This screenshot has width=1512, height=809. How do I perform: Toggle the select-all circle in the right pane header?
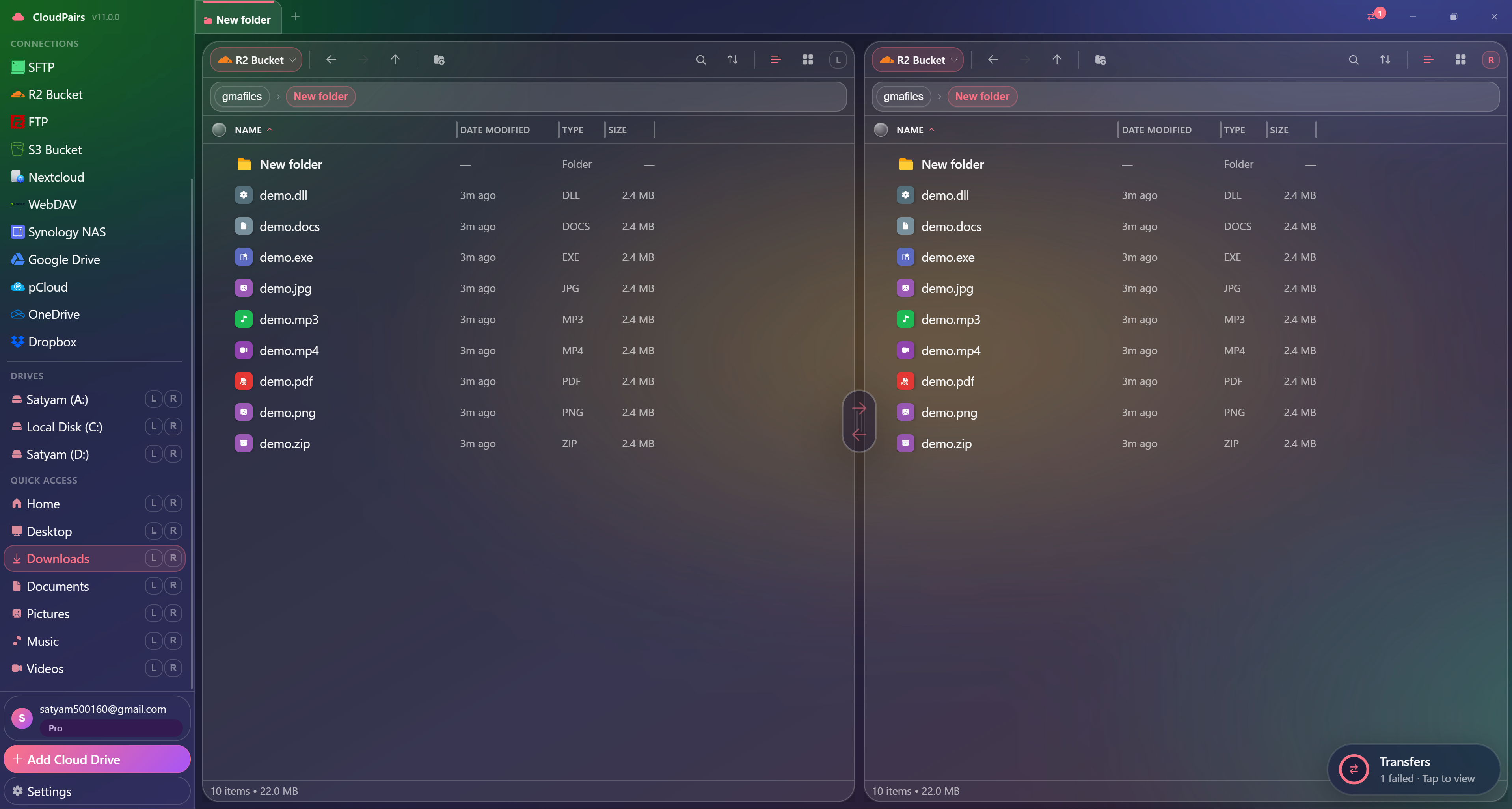(881, 130)
